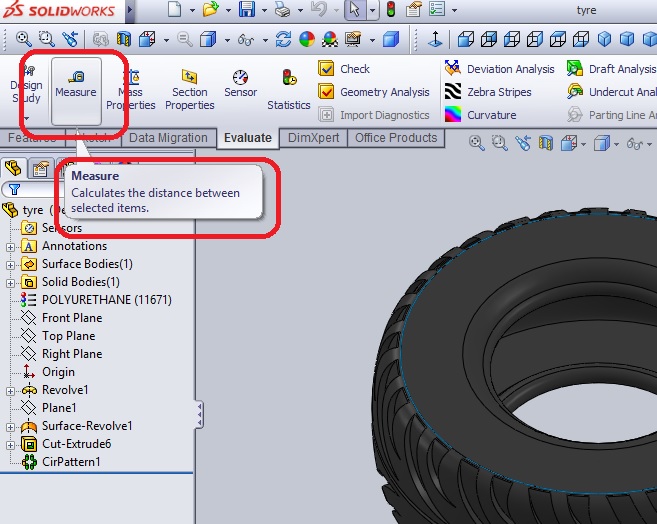Select Plane1 in tree
657x524 pixels.
(49, 408)
